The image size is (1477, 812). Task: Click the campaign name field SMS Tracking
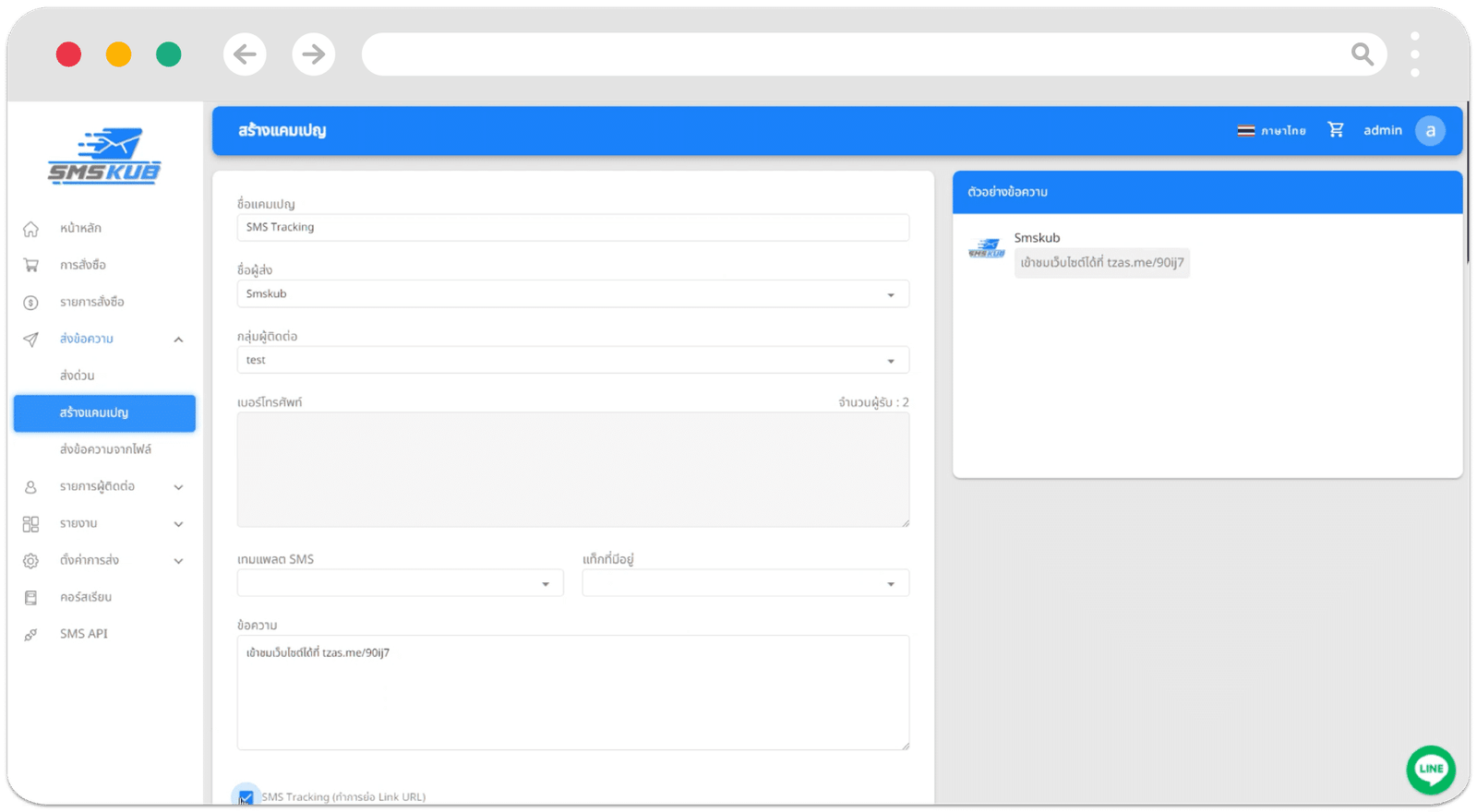click(x=572, y=228)
